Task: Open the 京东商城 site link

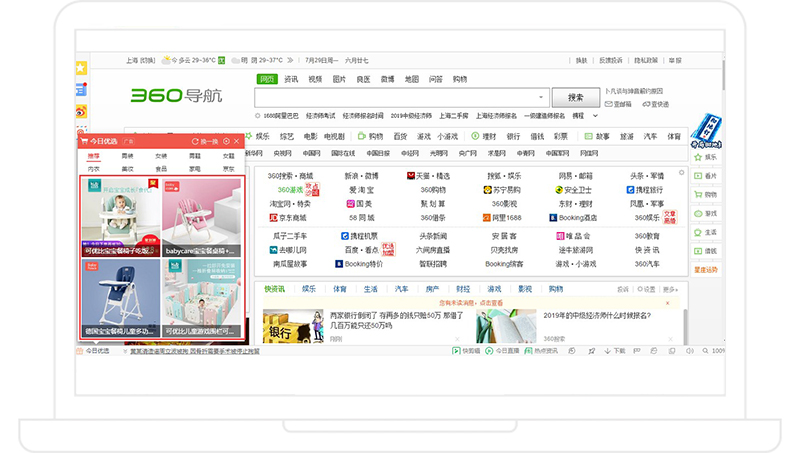Action: pyautogui.click(x=288, y=218)
